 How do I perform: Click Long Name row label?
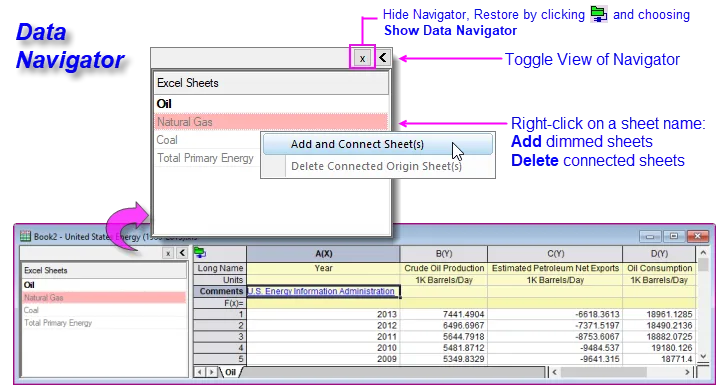coord(220,268)
